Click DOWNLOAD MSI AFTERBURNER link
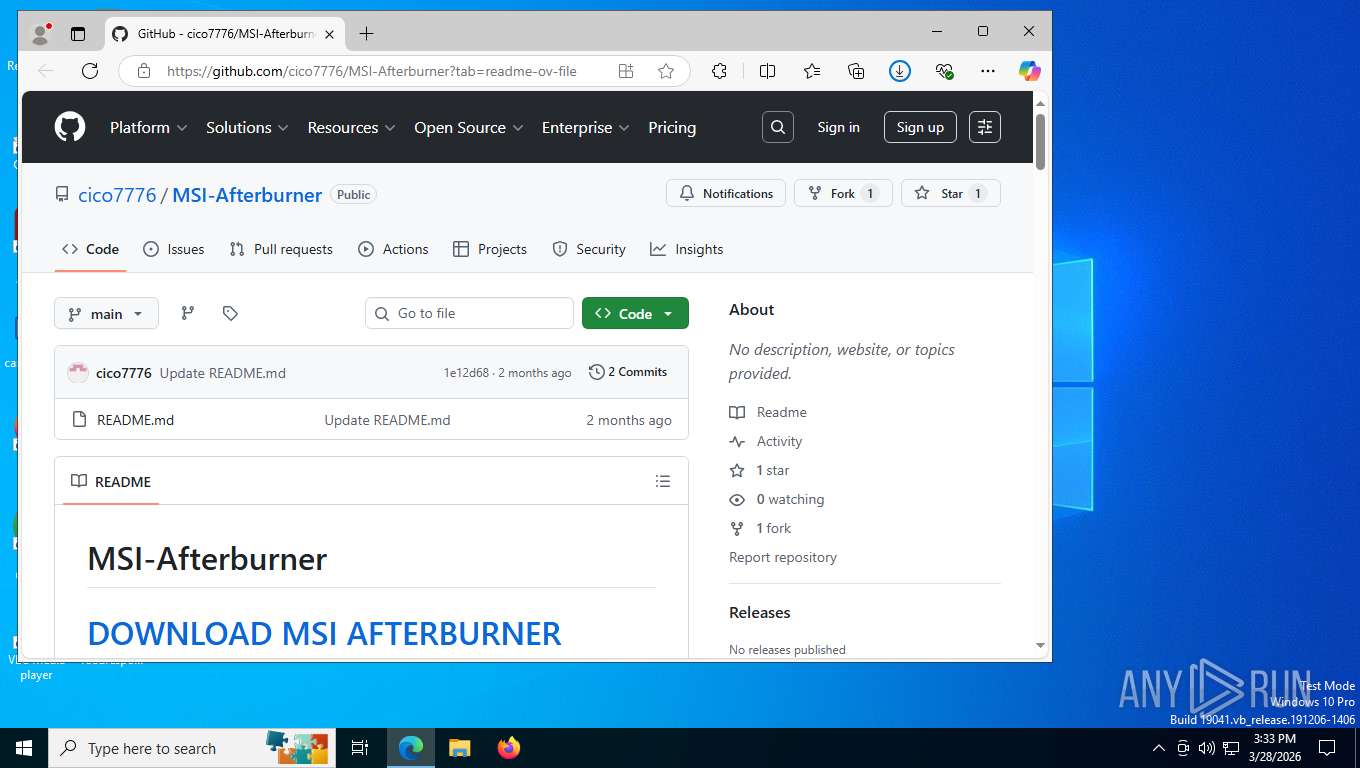This screenshot has height=768, width=1360. pos(324,633)
